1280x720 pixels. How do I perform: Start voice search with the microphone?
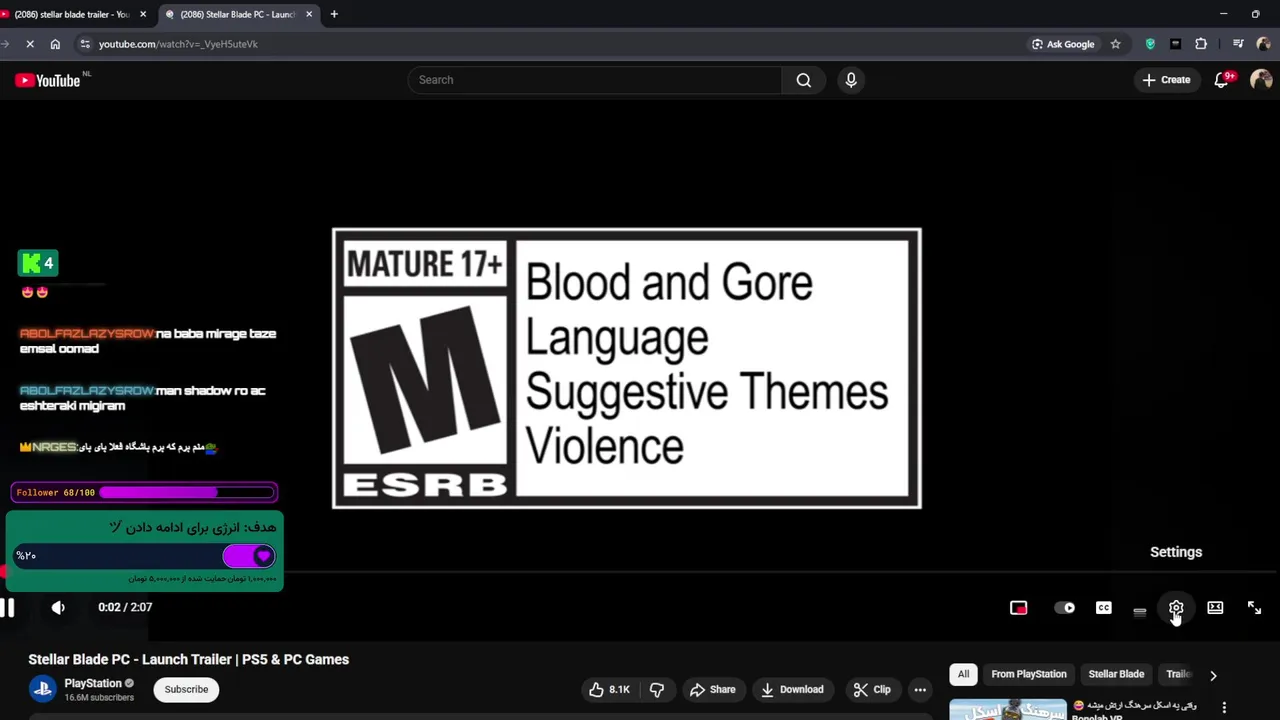point(851,80)
